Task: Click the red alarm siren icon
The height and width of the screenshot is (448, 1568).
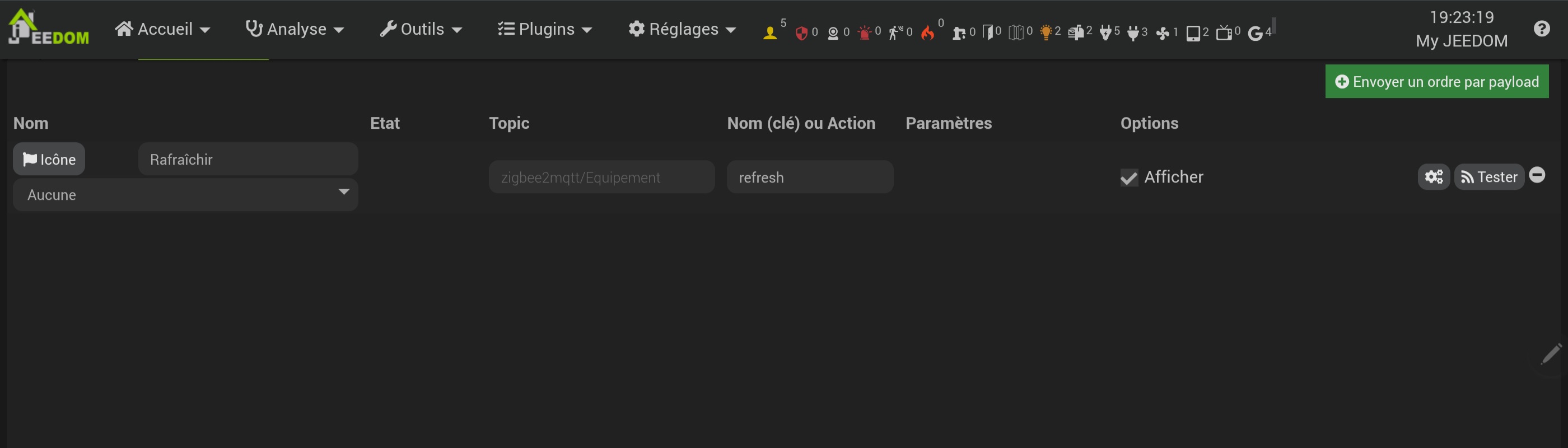Action: [864, 33]
